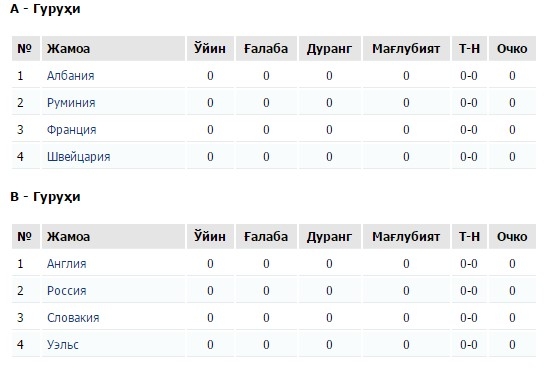This screenshot has width=547, height=374.
Task: Open the Албания team link
Action: [x=70, y=76]
